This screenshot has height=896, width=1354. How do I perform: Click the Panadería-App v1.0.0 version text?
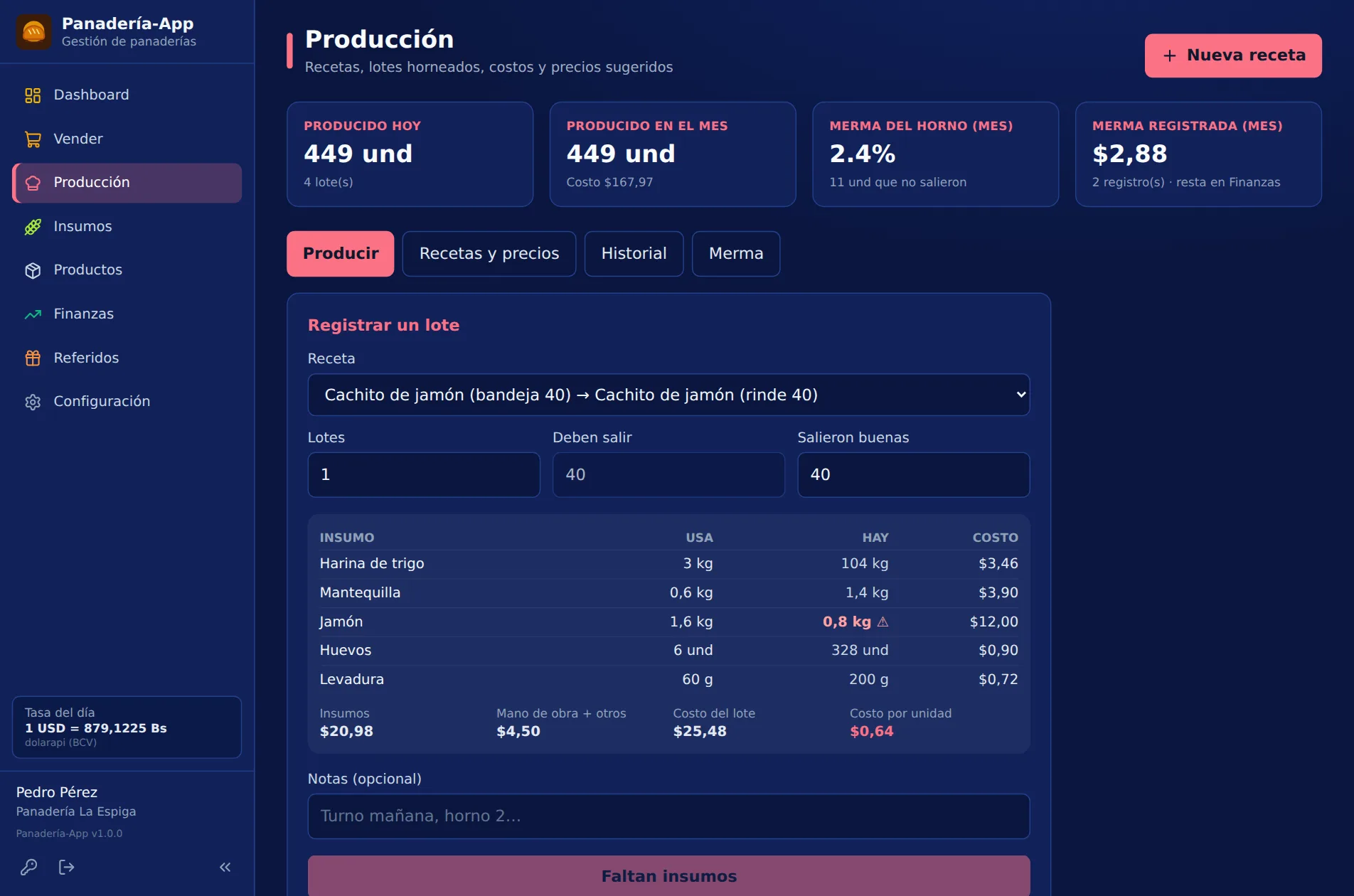tap(69, 833)
